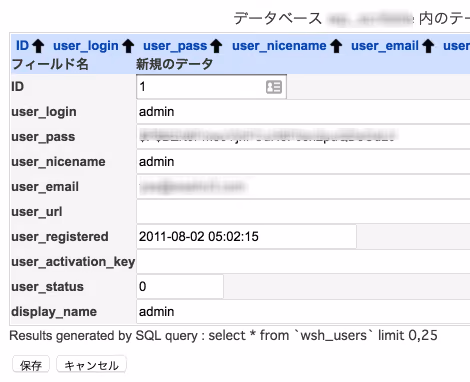This screenshot has height=382, width=470.
Task: Focus the user_nicename input field
Action: click(303, 162)
